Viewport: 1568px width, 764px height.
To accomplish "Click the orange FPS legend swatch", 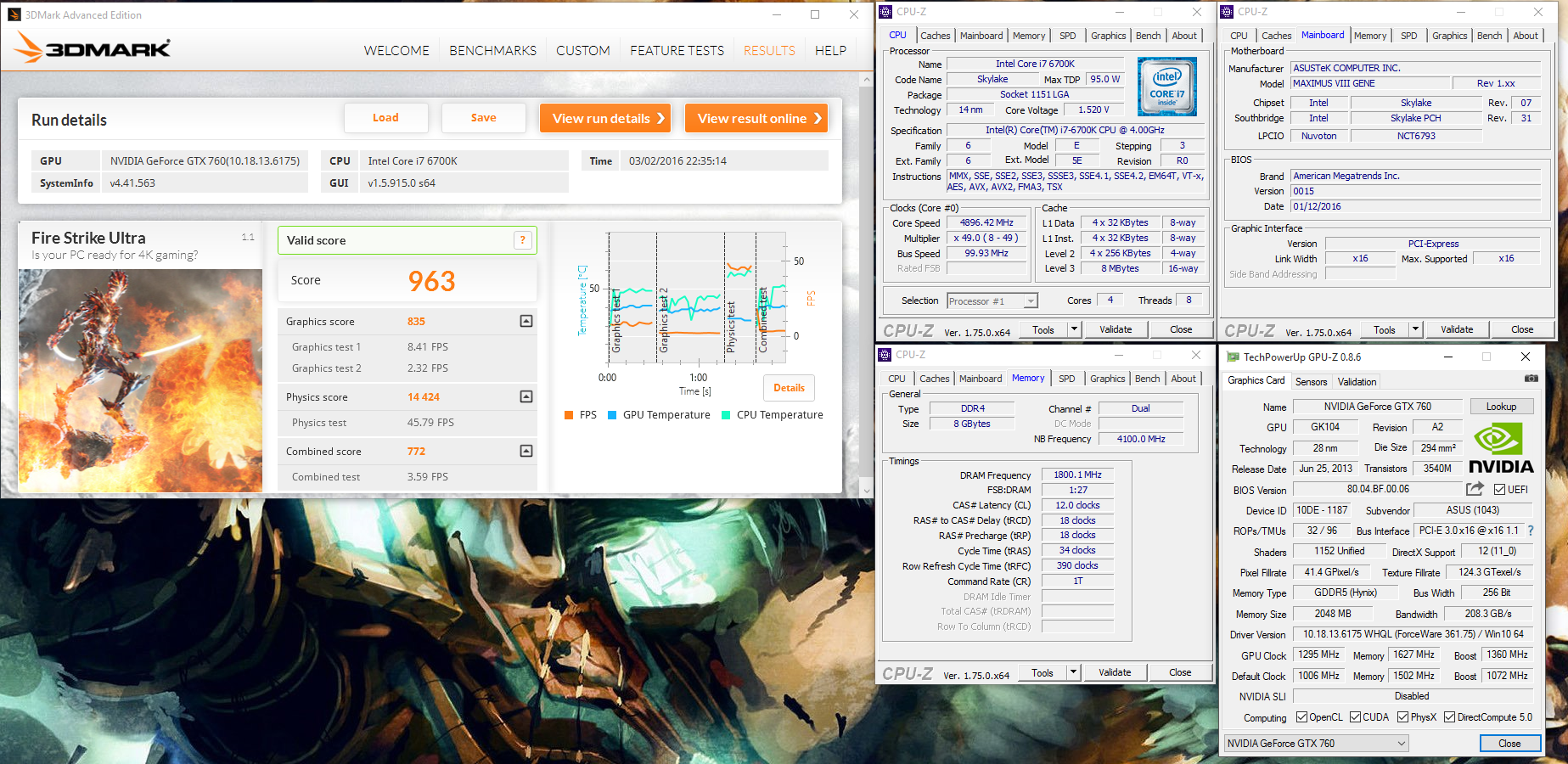I will pyautogui.click(x=569, y=415).
